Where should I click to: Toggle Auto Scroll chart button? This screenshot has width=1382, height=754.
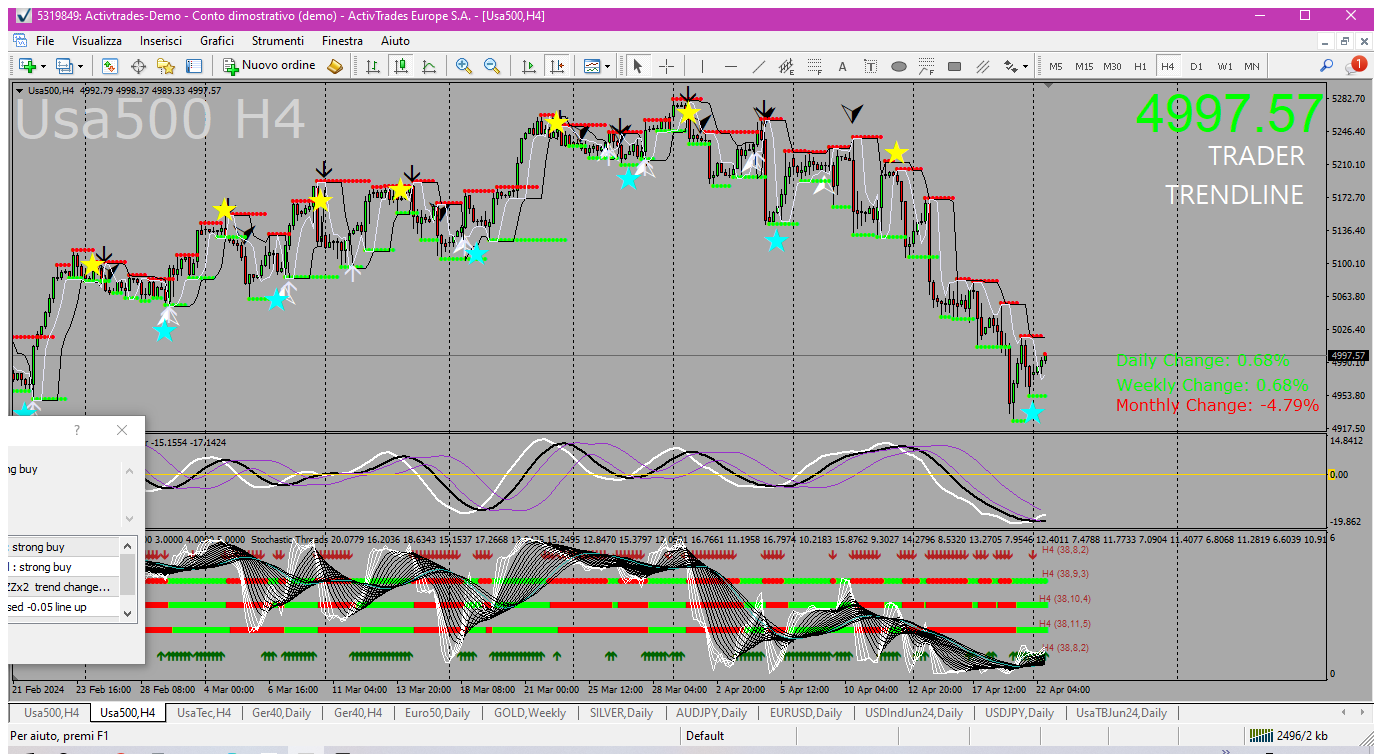[529, 66]
